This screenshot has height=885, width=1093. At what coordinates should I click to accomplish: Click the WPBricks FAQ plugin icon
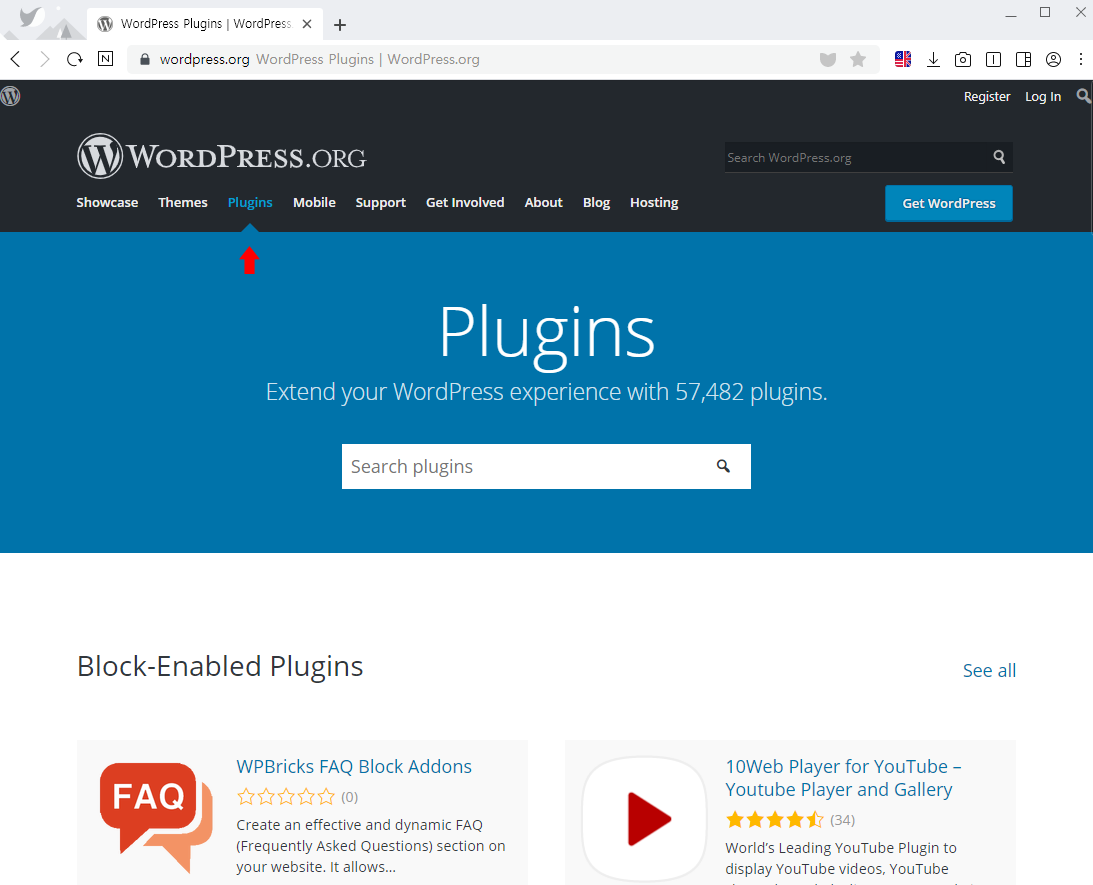155,817
